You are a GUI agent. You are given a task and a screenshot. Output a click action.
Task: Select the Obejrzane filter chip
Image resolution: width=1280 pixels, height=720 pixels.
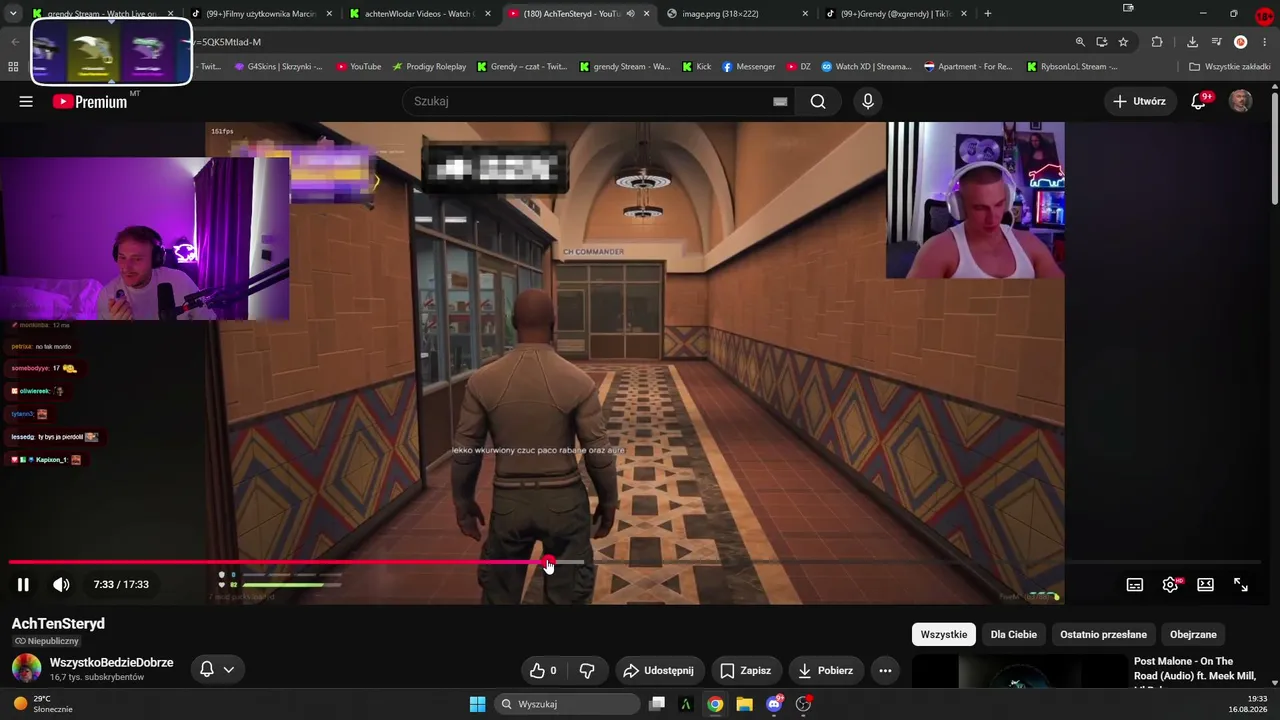(1193, 634)
